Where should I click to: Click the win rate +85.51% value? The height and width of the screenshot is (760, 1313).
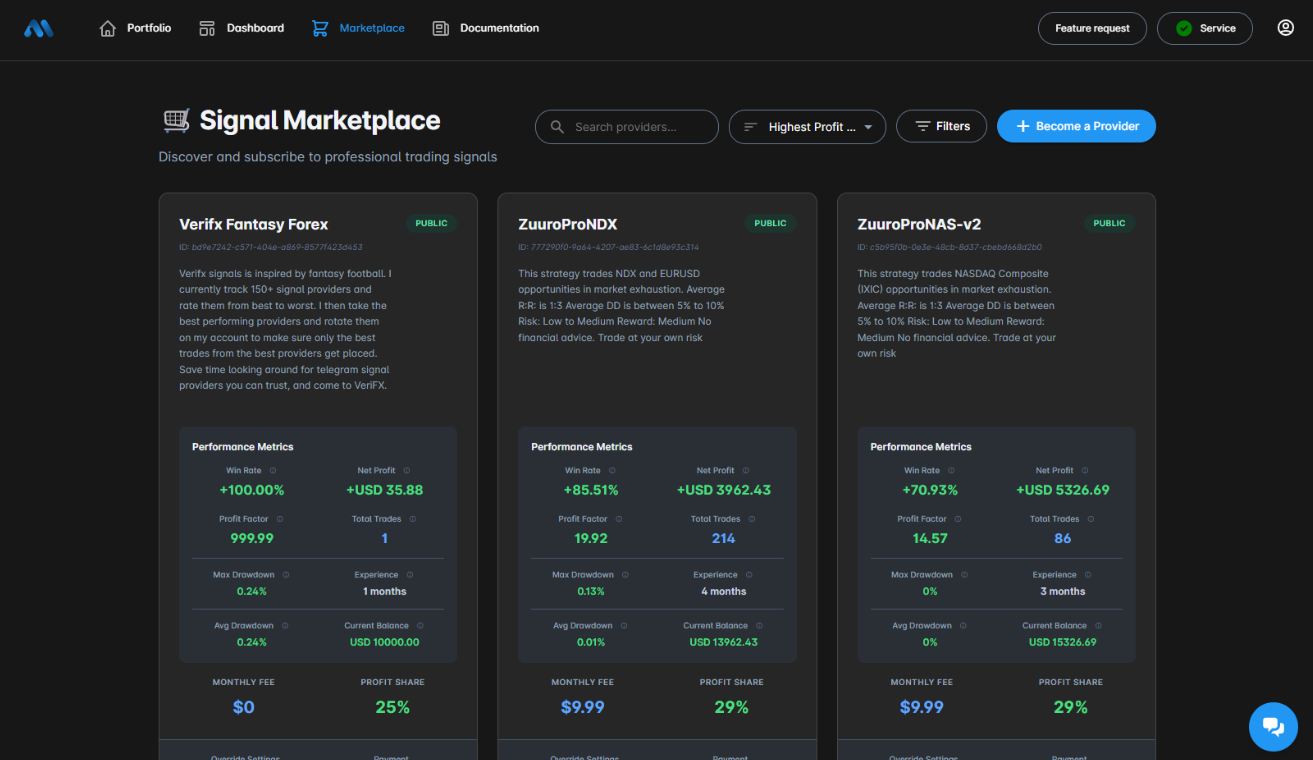click(591, 490)
